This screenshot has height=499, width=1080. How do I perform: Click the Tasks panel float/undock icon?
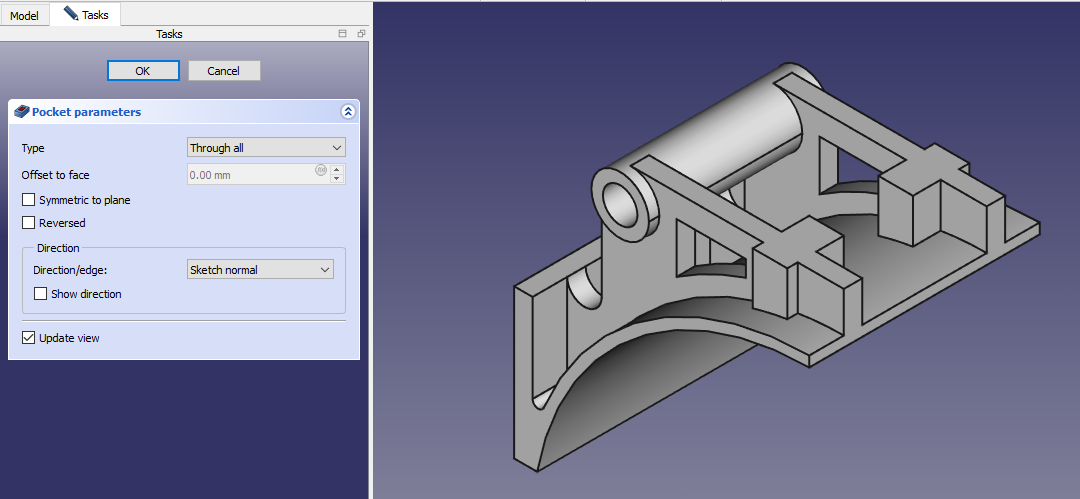pyautogui.click(x=361, y=34)
